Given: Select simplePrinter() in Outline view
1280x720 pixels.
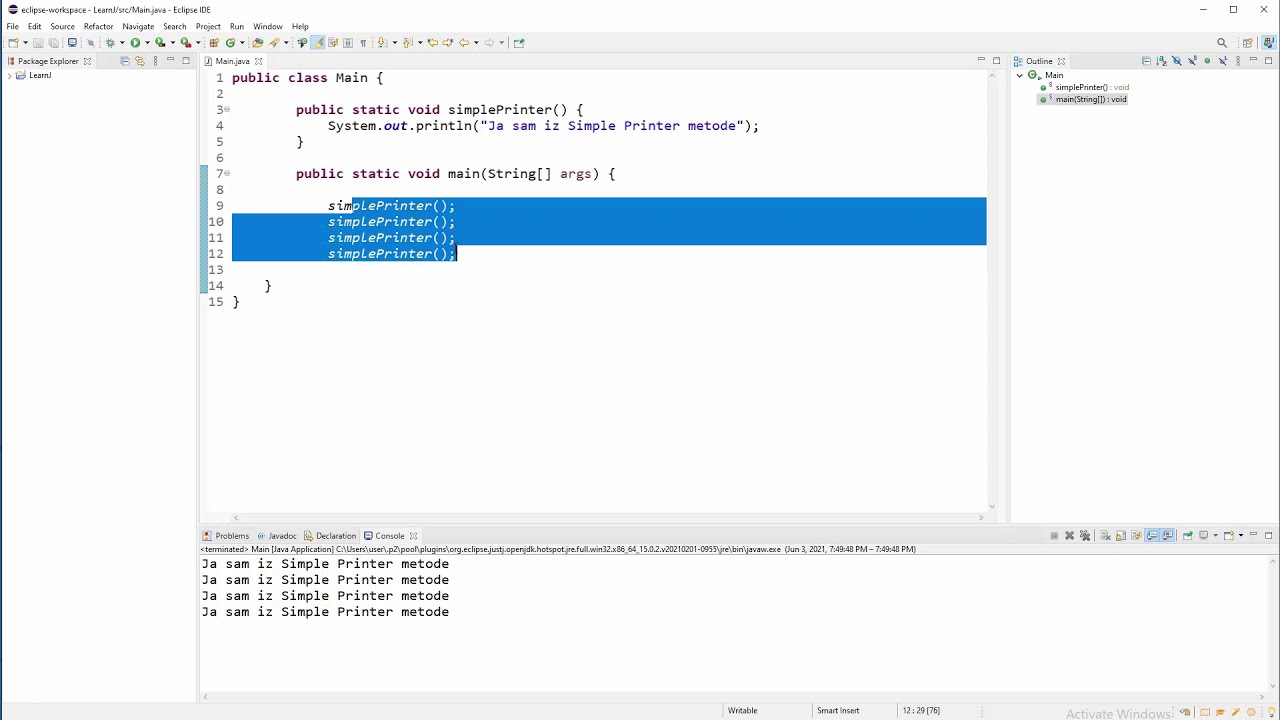Looking at the screenshot, I should (1084, 87).
